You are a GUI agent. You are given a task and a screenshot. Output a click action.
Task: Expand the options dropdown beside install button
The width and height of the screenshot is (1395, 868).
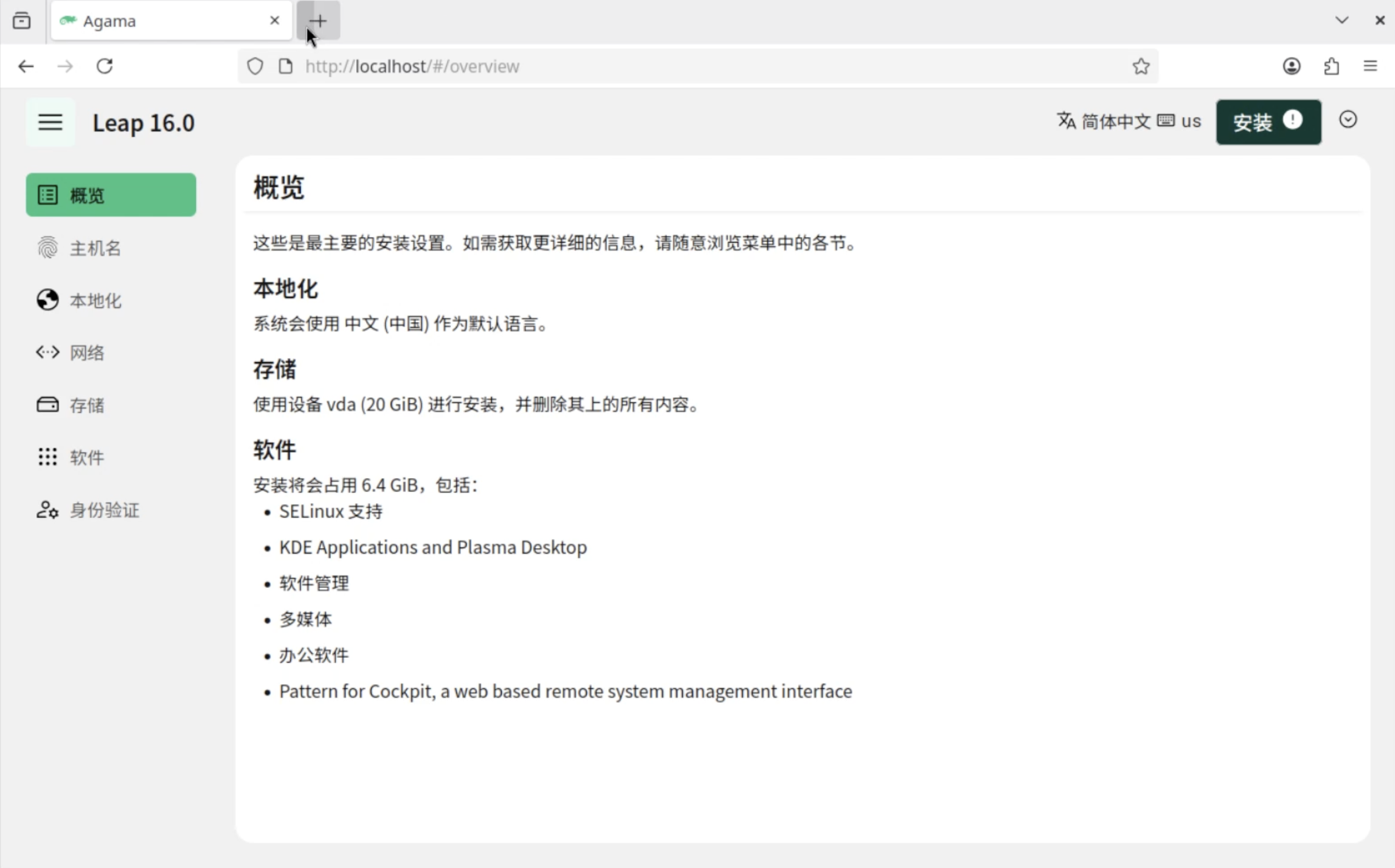pos(1347,120)
